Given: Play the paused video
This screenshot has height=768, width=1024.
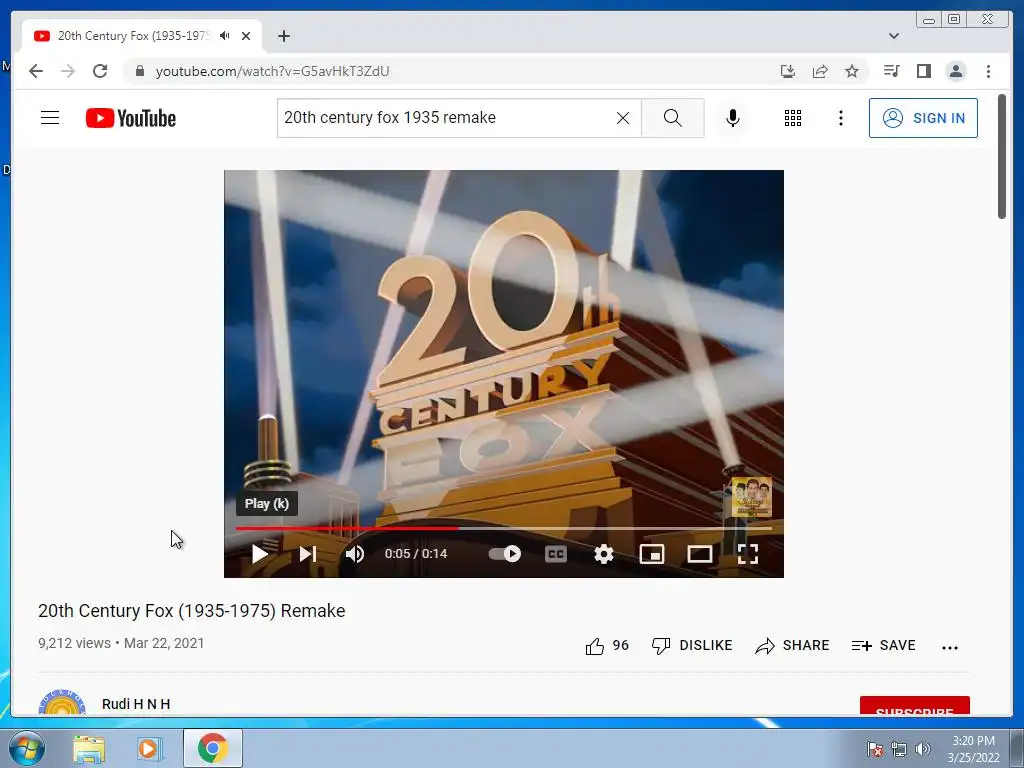Looking at the screenshot, I should pyautogui.click(x=260, y=554).
